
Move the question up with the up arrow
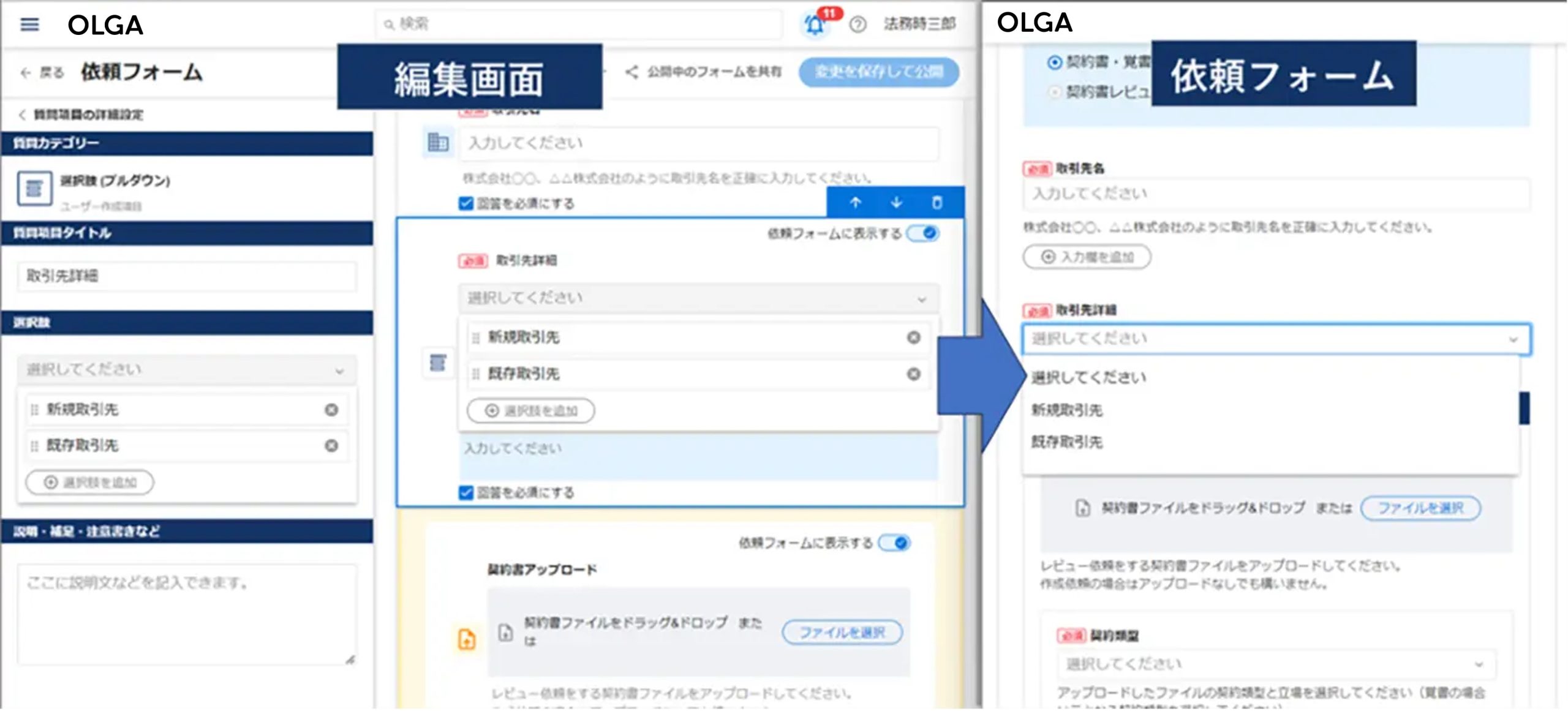(856, 203)
